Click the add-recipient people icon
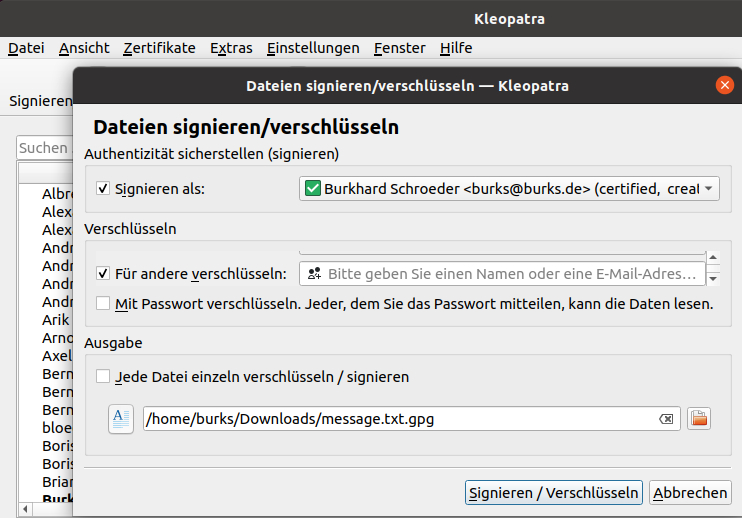This screenshot has height=518, width=742. 314,273
